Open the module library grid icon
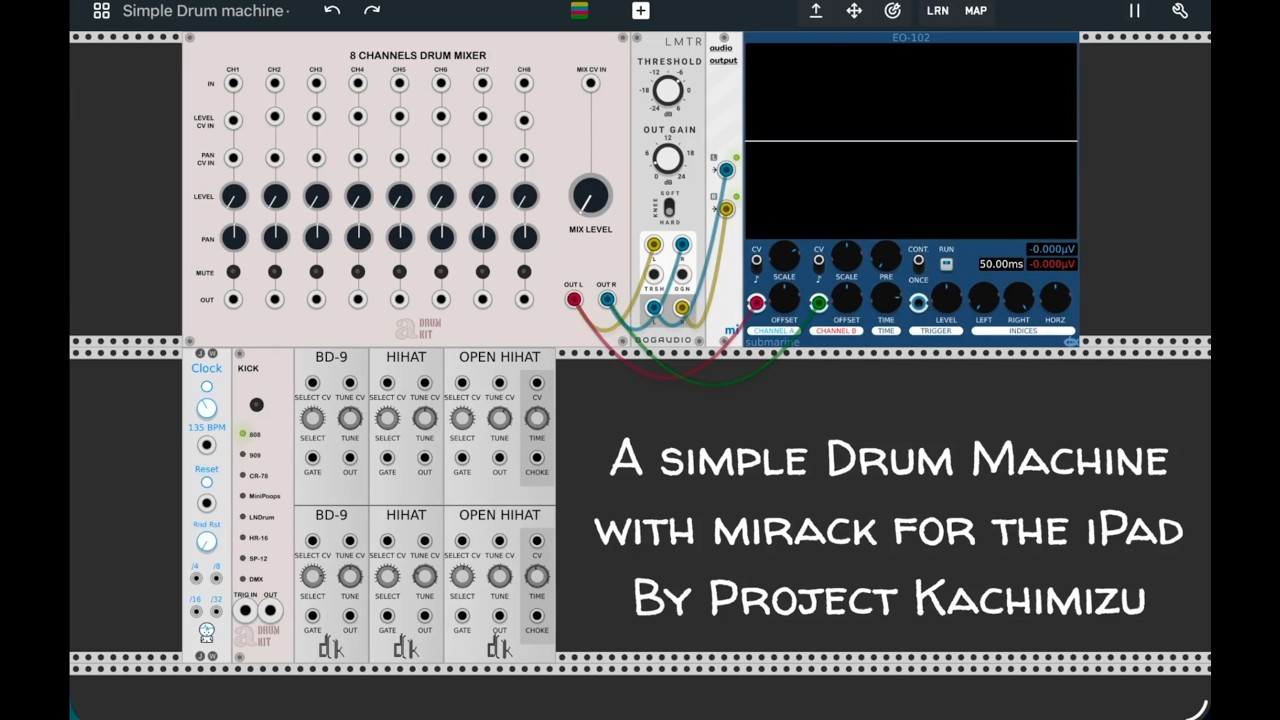1280x720 pixels. pos(101,11)
